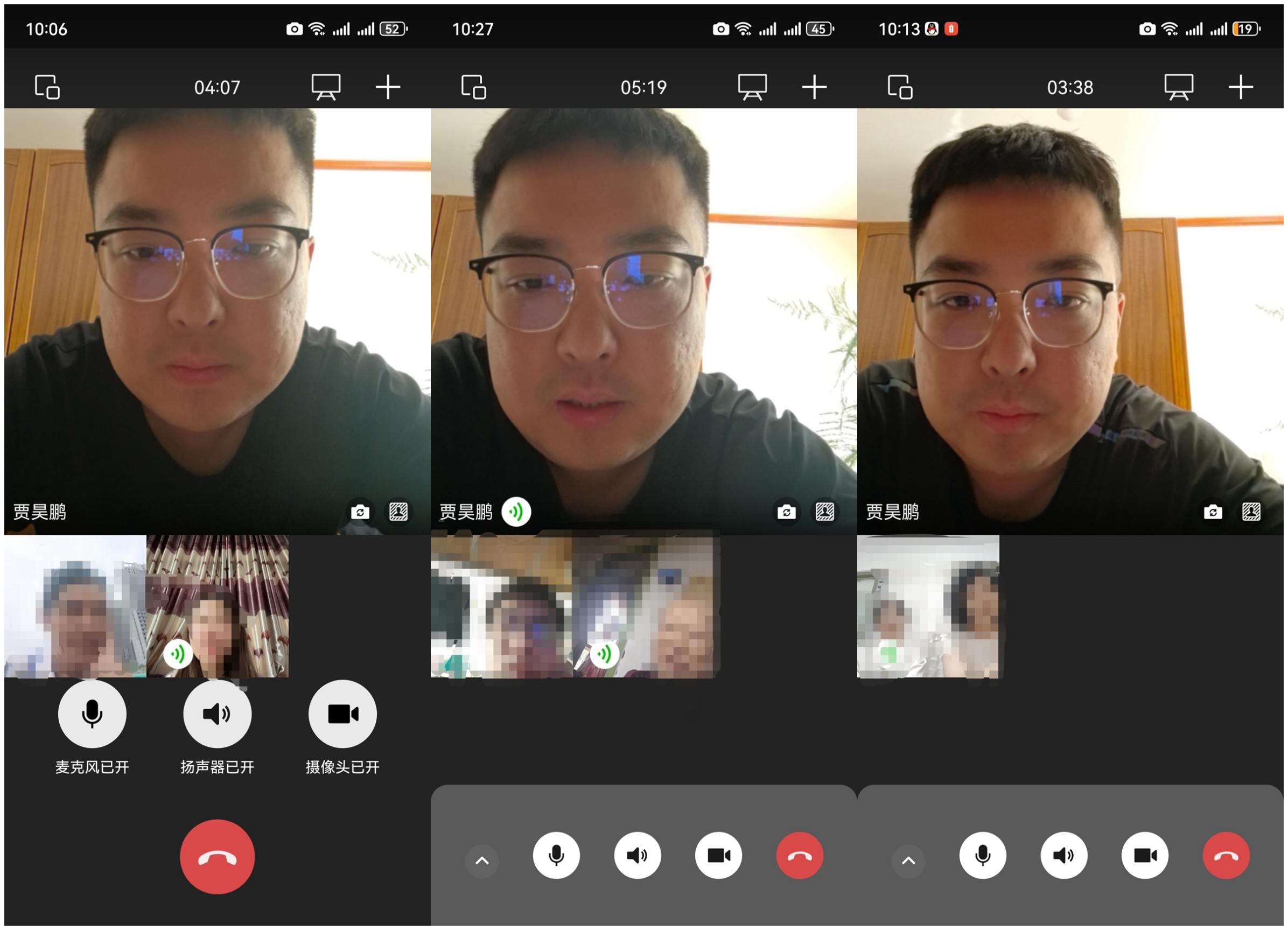Tap speaker button in 05:19 call bar
This screenshot has width=1288, height=930.
point(637,855)
